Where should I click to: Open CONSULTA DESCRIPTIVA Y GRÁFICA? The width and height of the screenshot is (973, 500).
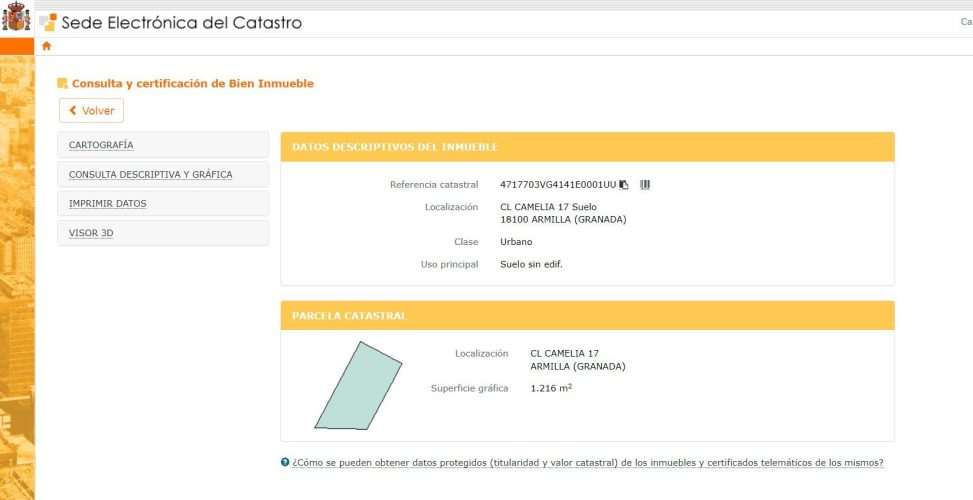163,175
